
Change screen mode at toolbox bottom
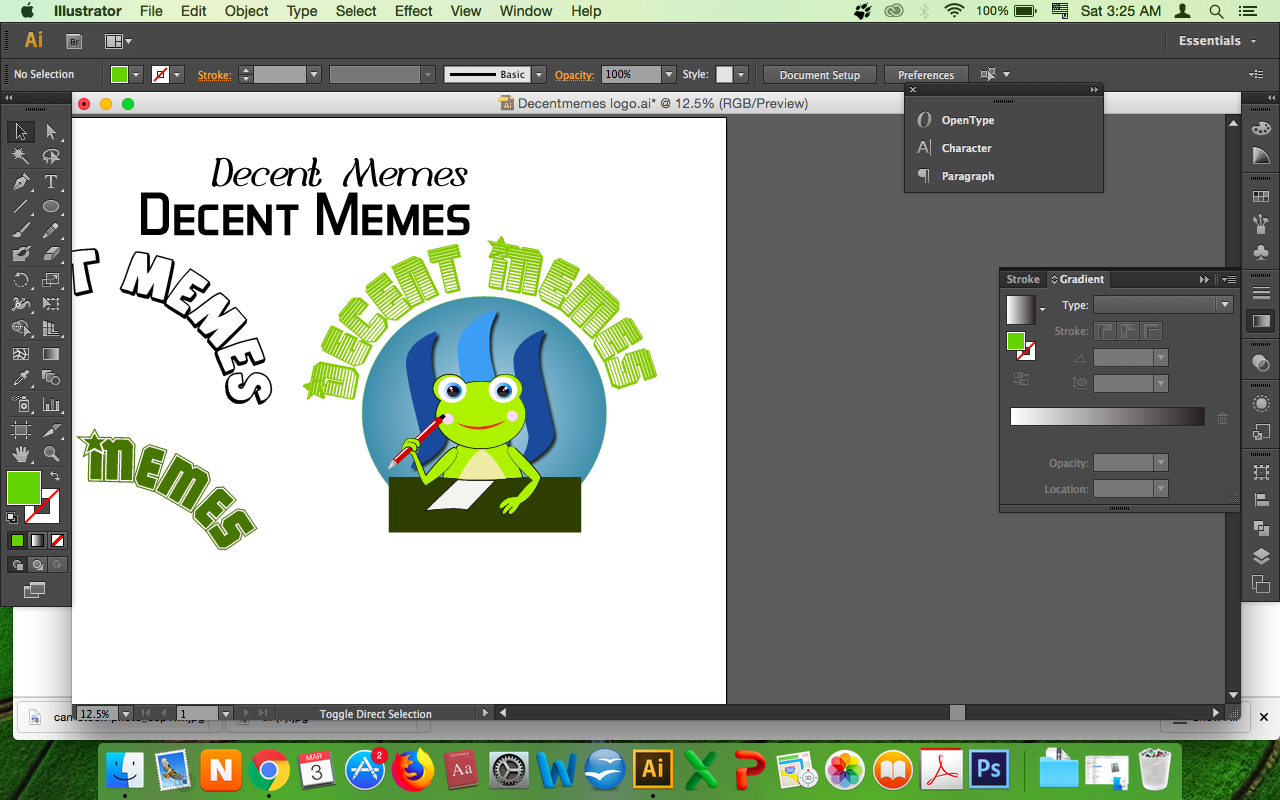tap(35, 591)
